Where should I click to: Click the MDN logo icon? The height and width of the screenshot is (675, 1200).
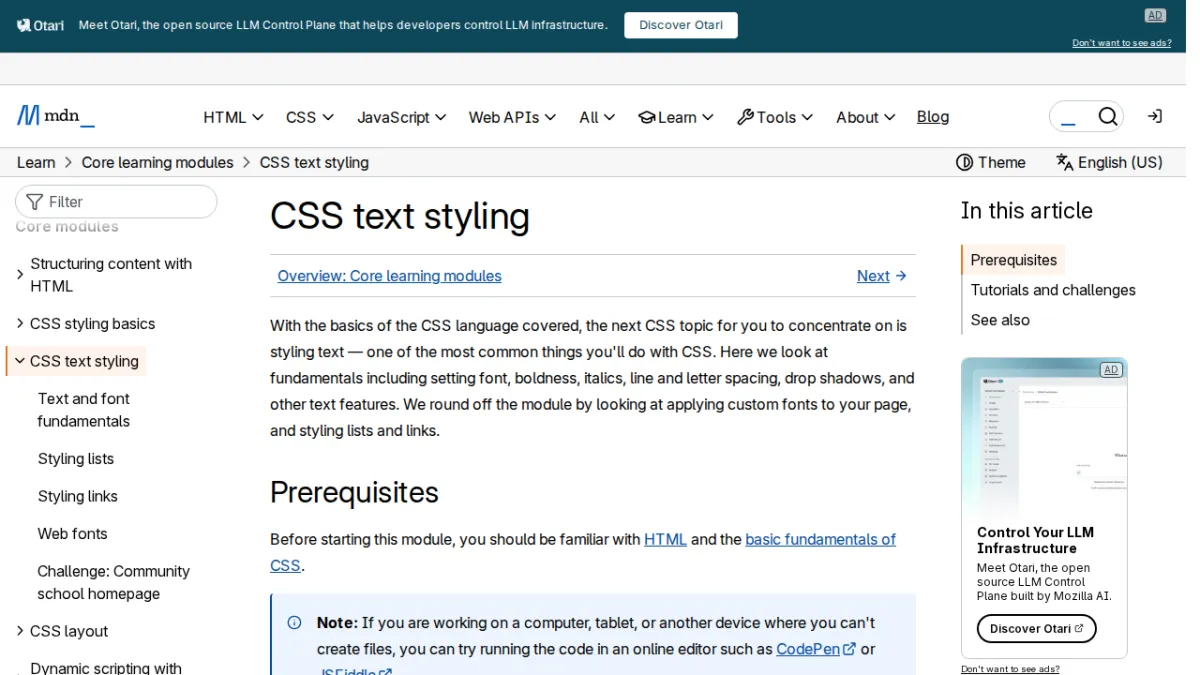point(28,116)
